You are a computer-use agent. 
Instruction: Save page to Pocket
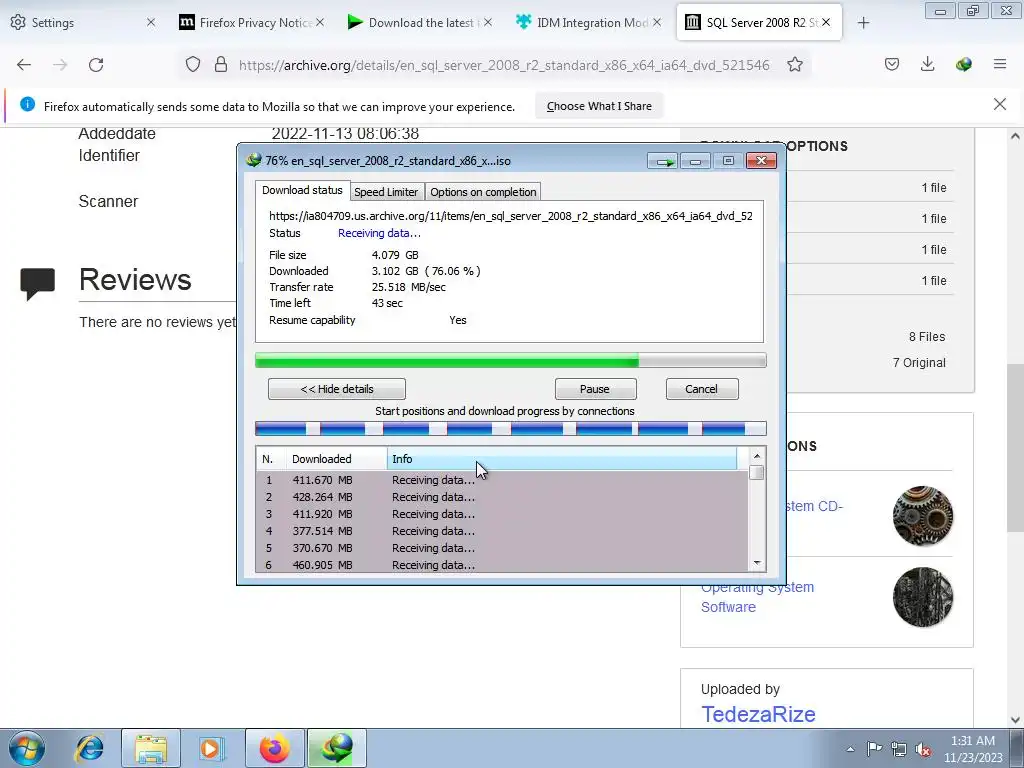(x=892, y=65)
